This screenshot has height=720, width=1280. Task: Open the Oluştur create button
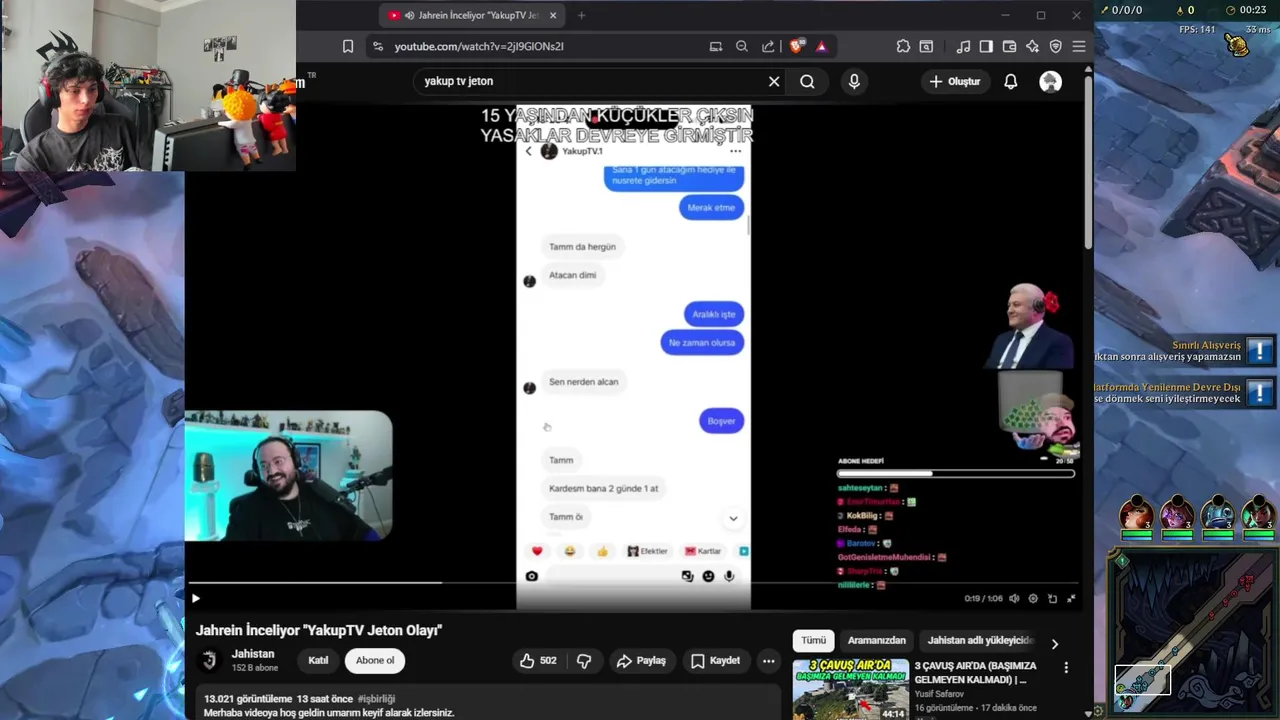pyautogui.click(x=954, y=81)
